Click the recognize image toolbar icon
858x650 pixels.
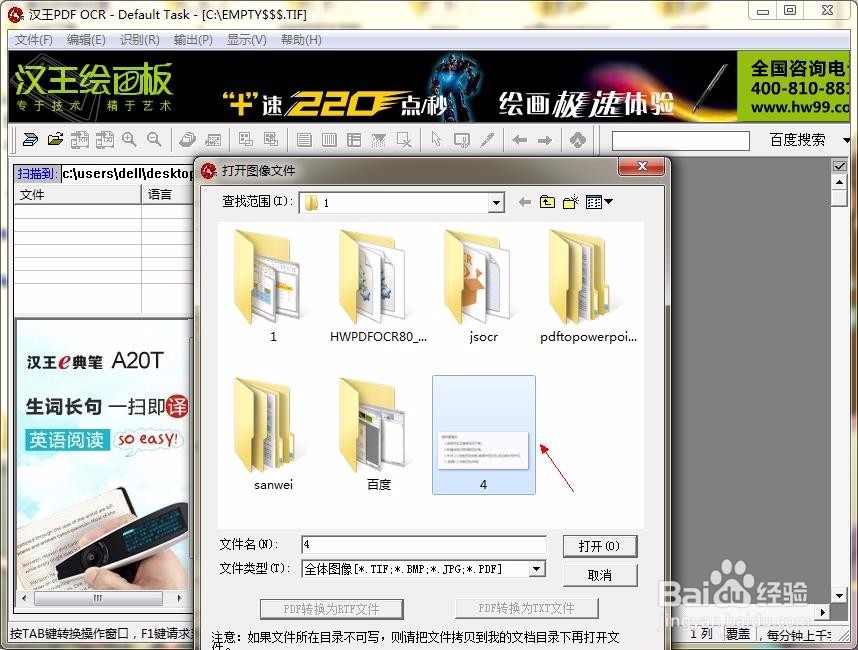(x=213, y=140)
